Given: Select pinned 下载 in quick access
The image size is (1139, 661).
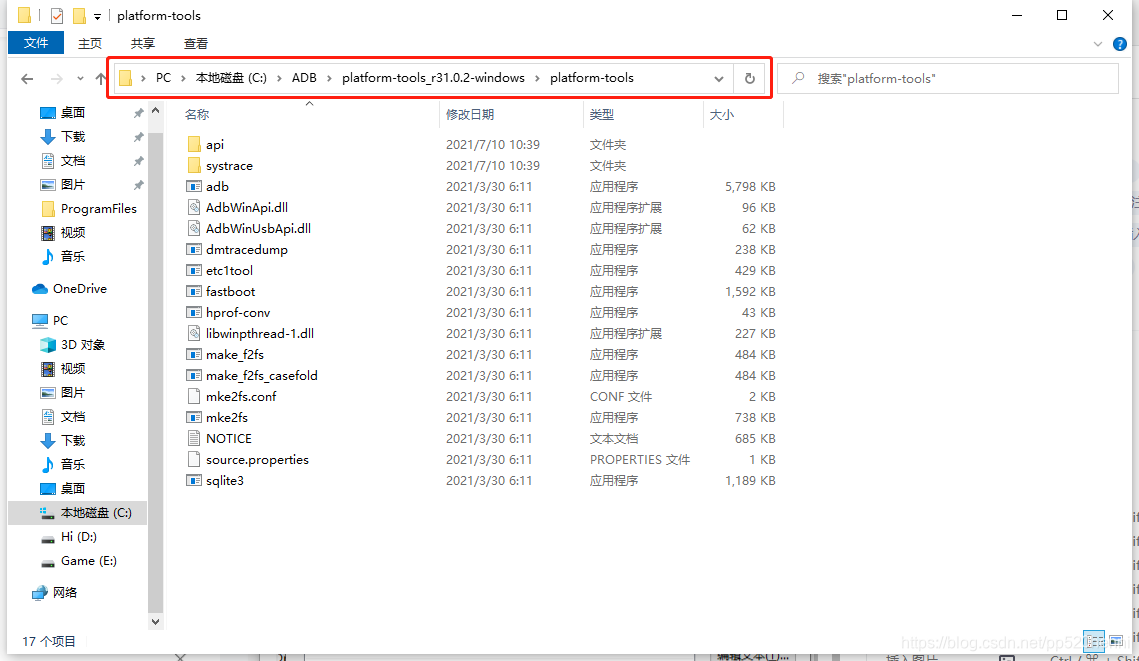Looking at the screenshot, I should [x=73, y=137].
